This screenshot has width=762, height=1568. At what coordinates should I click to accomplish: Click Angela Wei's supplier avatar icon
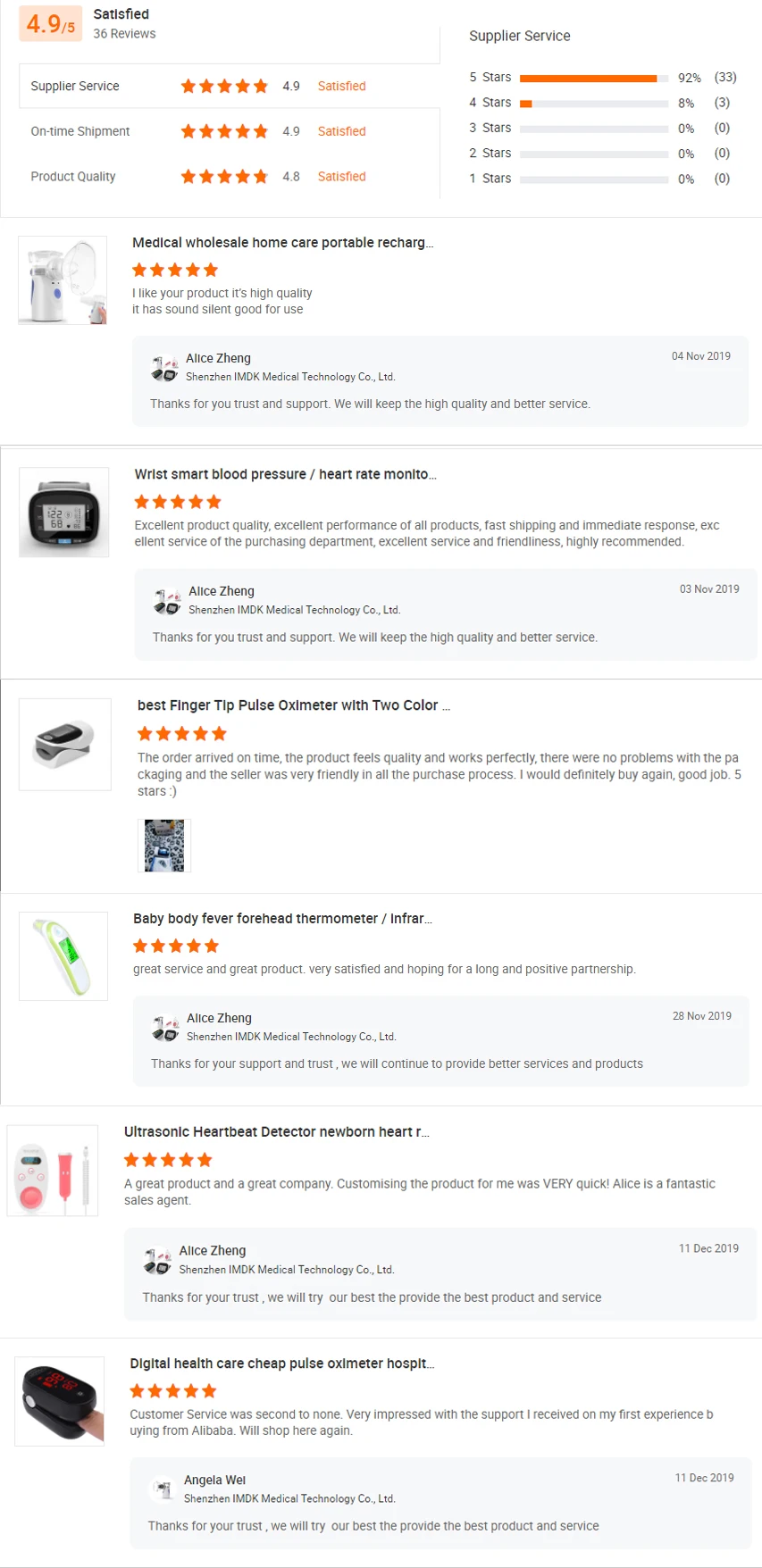162,1489
